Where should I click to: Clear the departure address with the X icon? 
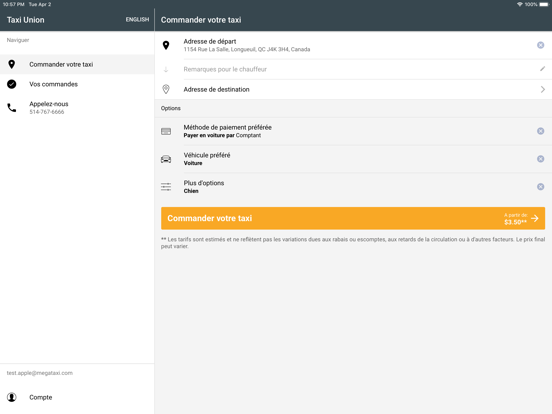pyautogui.click(x=540, y=45)
